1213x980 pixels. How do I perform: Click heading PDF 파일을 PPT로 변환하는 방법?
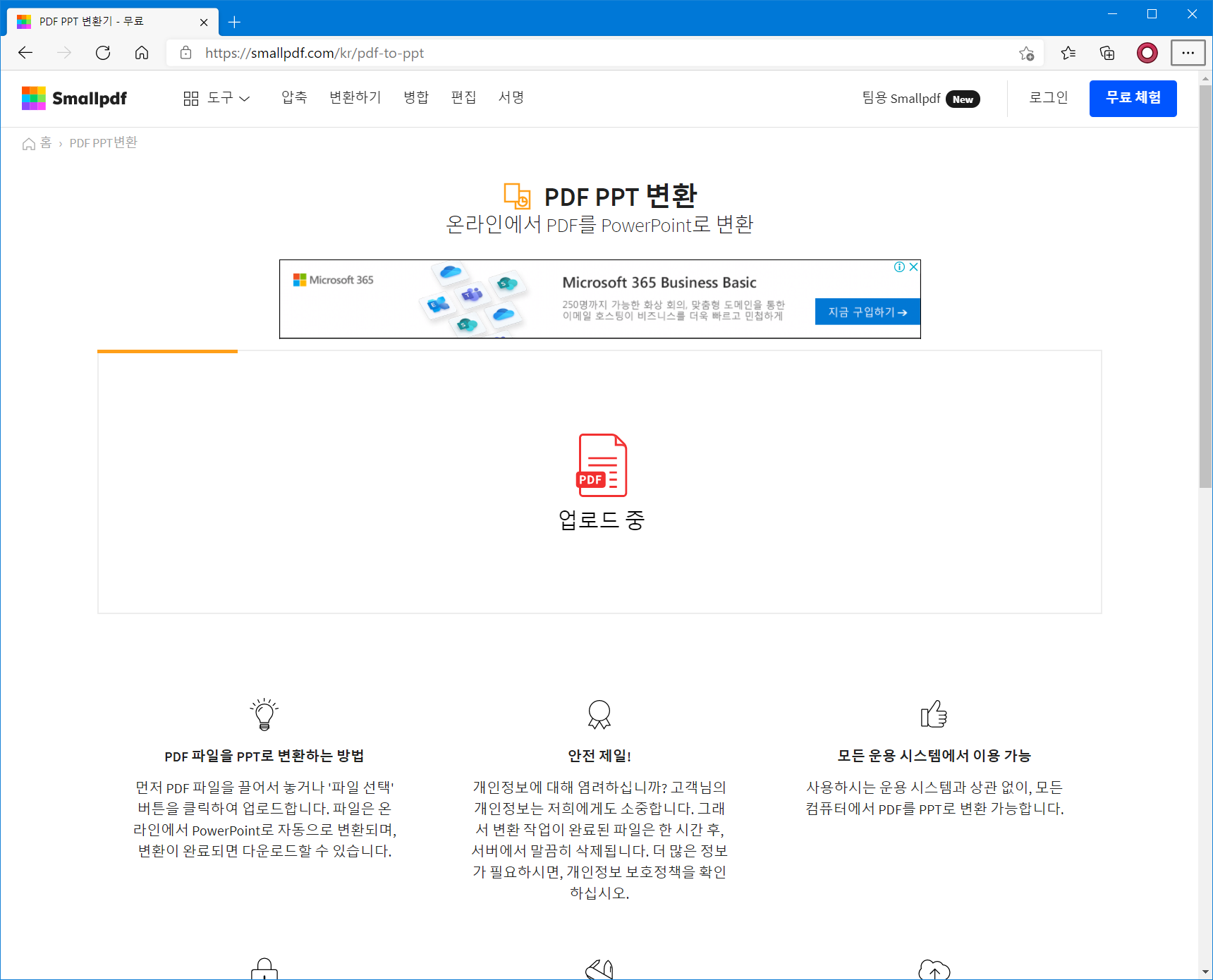pyautogui.click(x=264, y=756)
